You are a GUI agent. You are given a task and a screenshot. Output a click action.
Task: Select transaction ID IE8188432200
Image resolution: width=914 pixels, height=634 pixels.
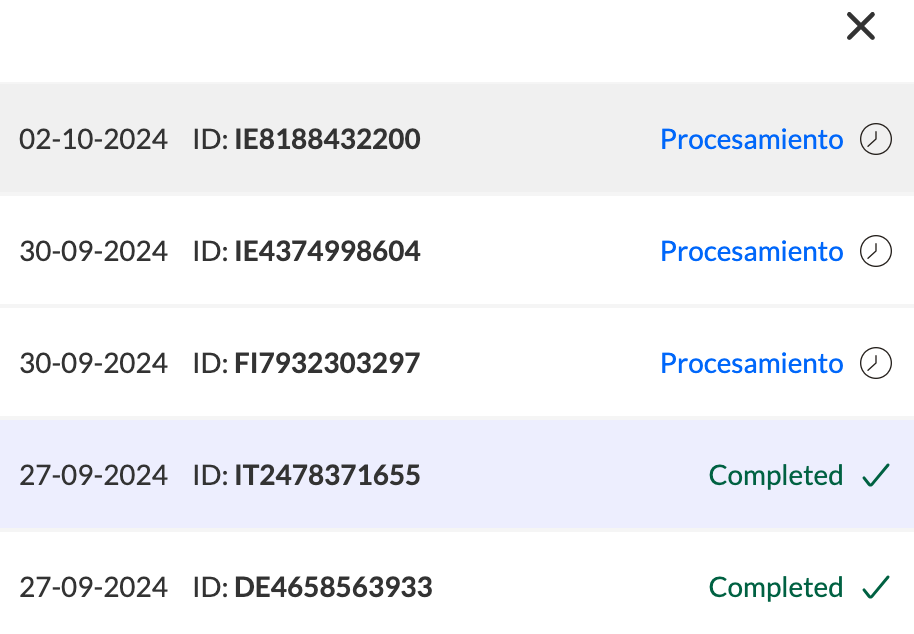click(327, 139)
